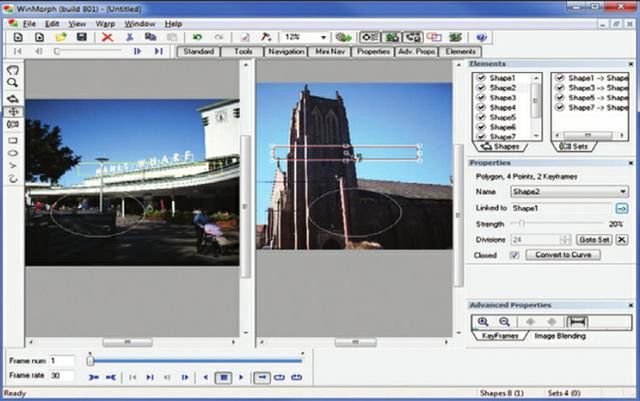
Task: Click the Goto Set button
Action: (593, 240)
